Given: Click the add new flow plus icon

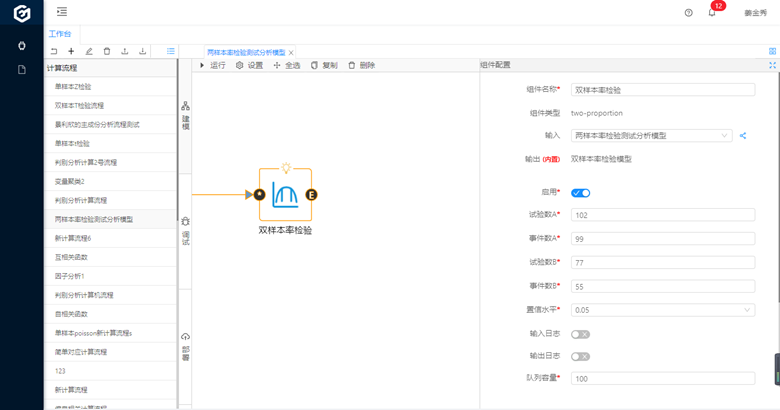Looking at the screenshot, I should 71,51.
